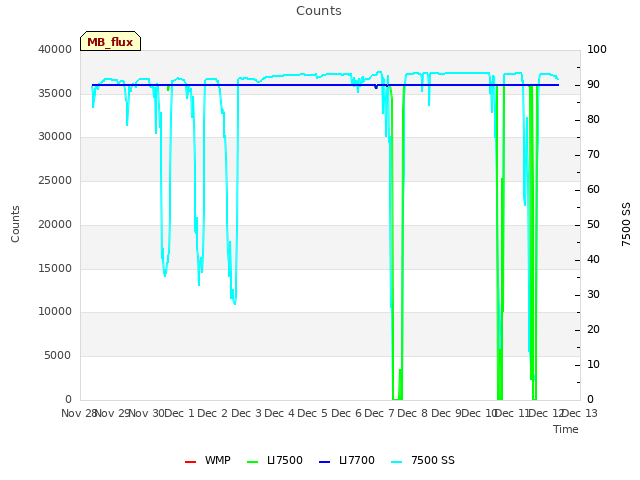
Task: Select the LI7700 legend entry
Action: pos(347,460)
